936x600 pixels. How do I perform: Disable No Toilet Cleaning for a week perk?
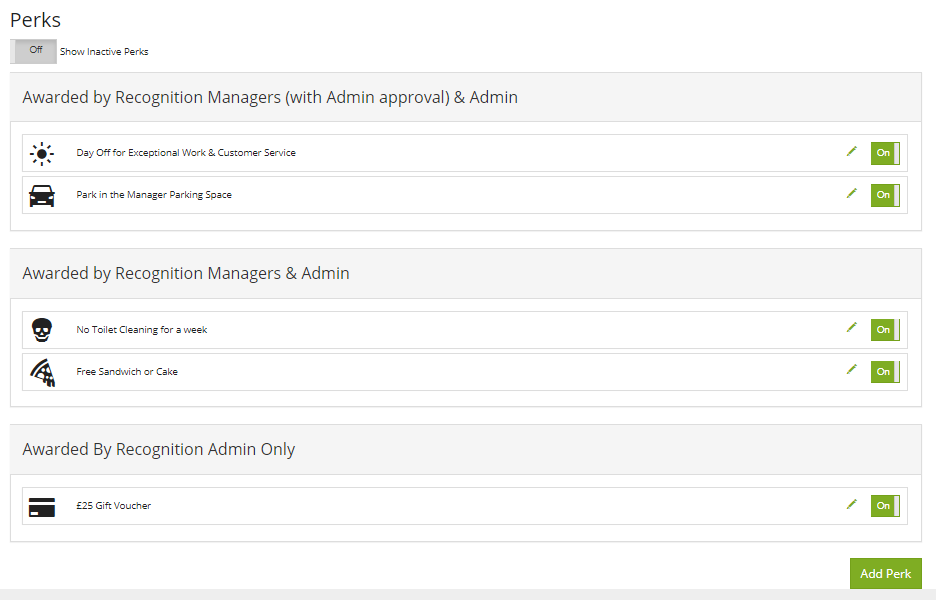point(885,330)
